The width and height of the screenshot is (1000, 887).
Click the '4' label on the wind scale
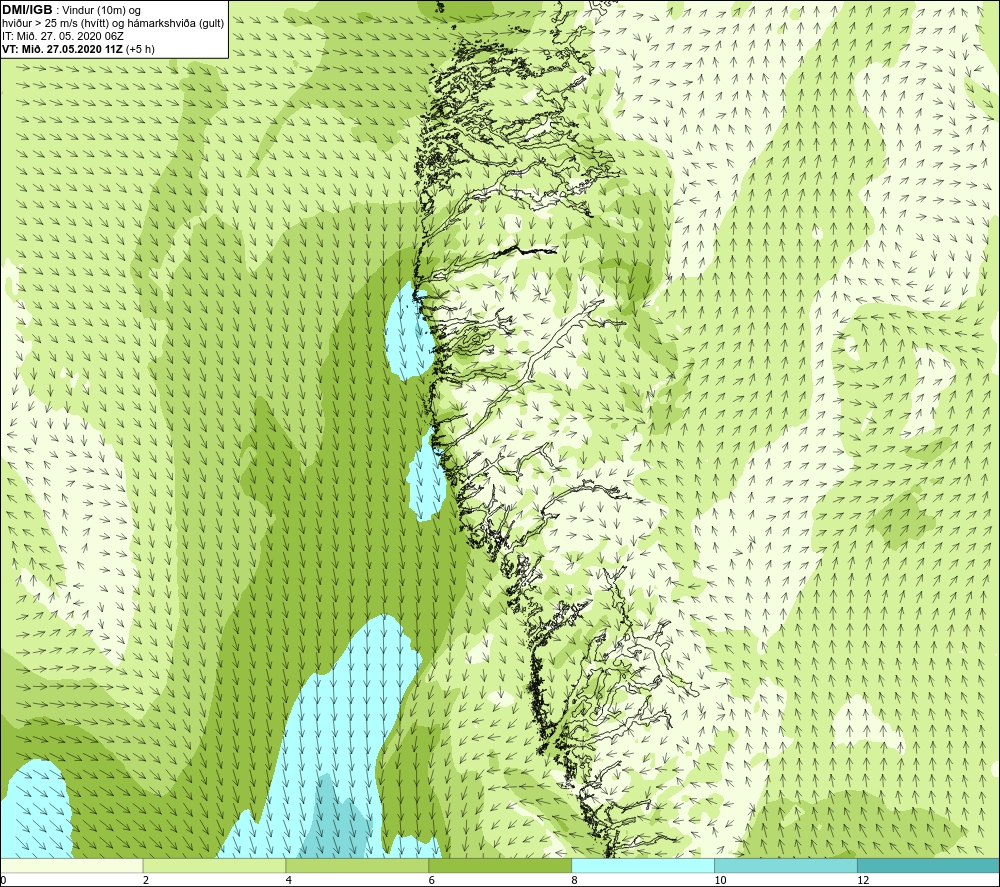pyautogui.click(x=289, y=880)
